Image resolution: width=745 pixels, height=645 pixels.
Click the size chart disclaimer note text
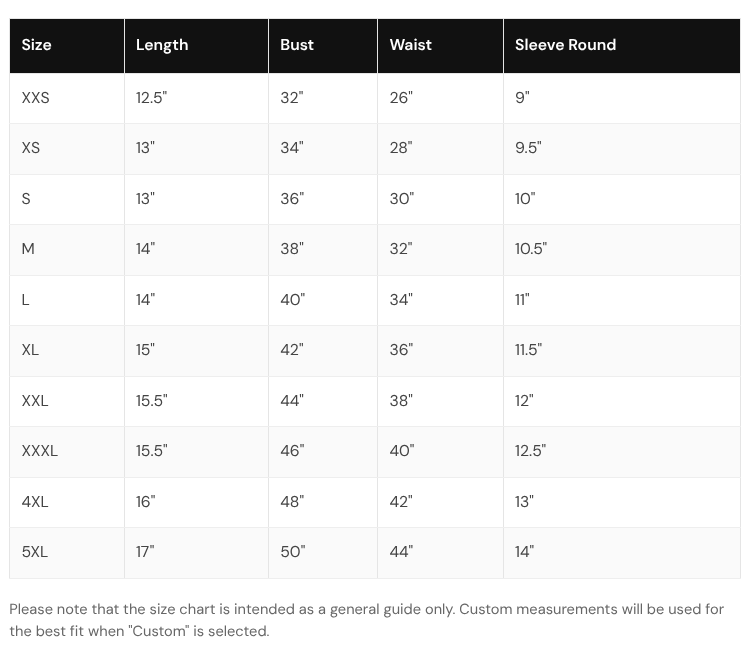click(x=366, y=620)
